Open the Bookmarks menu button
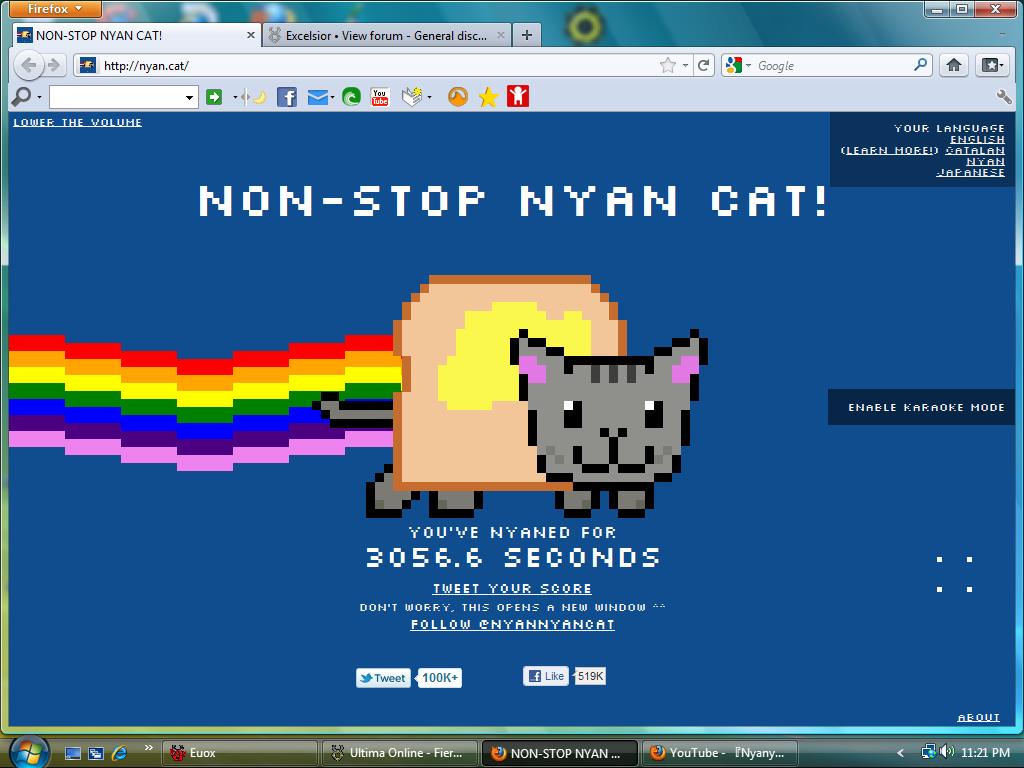Screen dimensions: 1024x768 click(x=993, y=65)
